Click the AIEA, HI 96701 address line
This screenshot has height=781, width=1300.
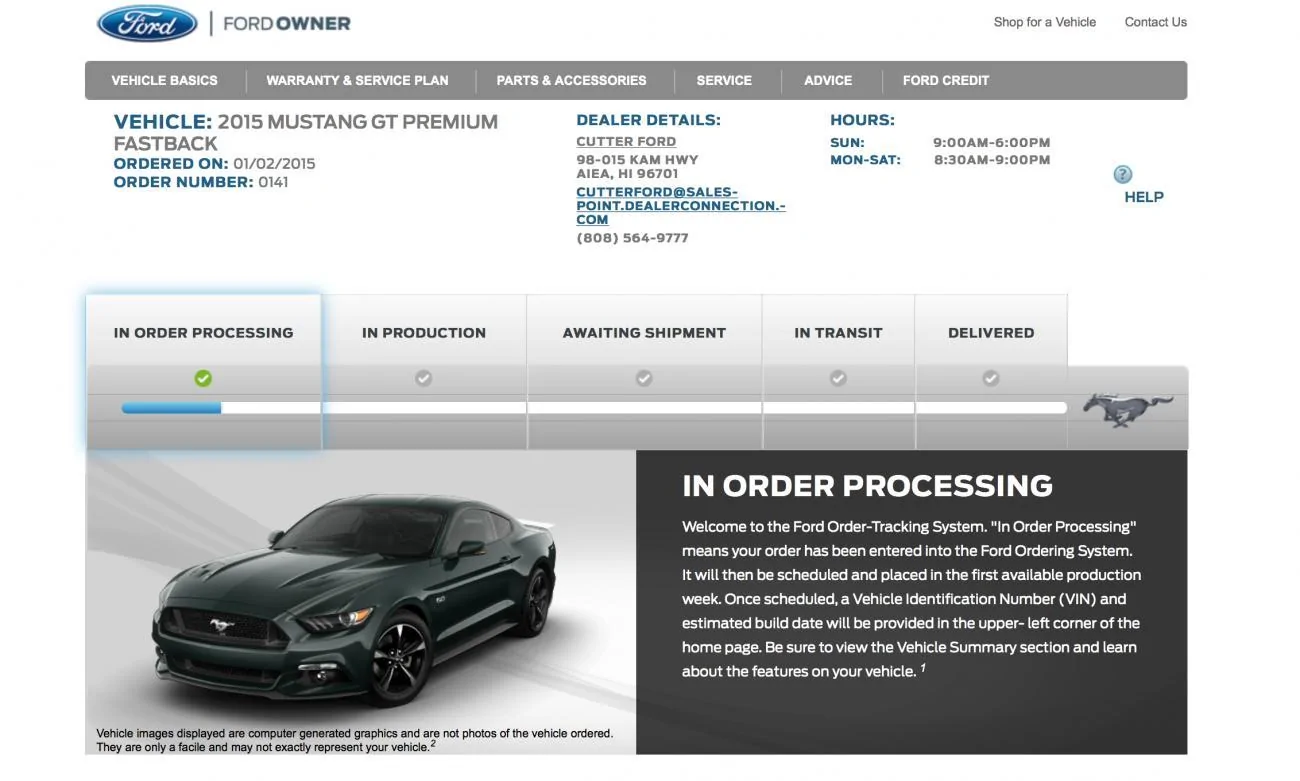[627, 173]
